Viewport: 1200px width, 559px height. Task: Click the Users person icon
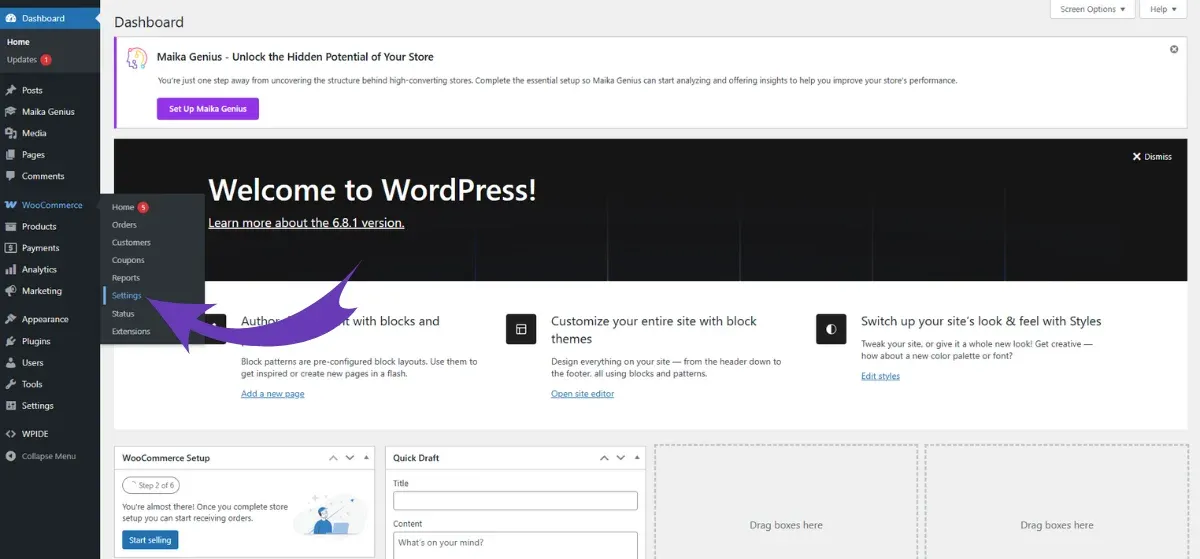(x=11, y=363)
